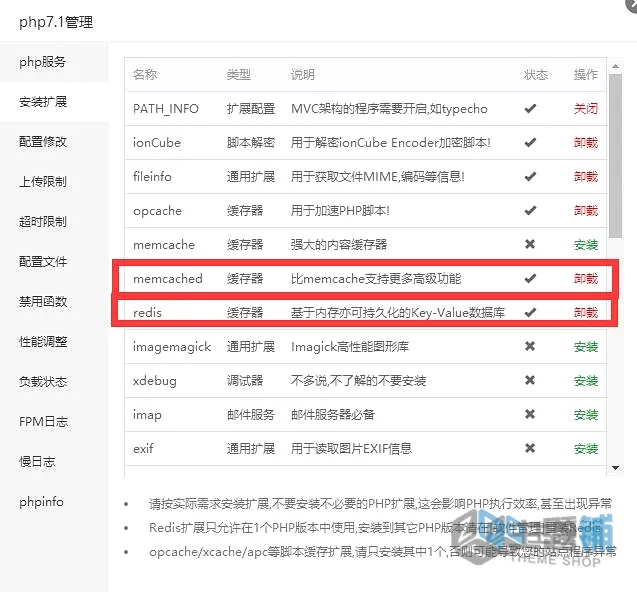Select the memcached name cell
Image resolution: width=637 pixels, height=592 pixels.
click(168, 279)
